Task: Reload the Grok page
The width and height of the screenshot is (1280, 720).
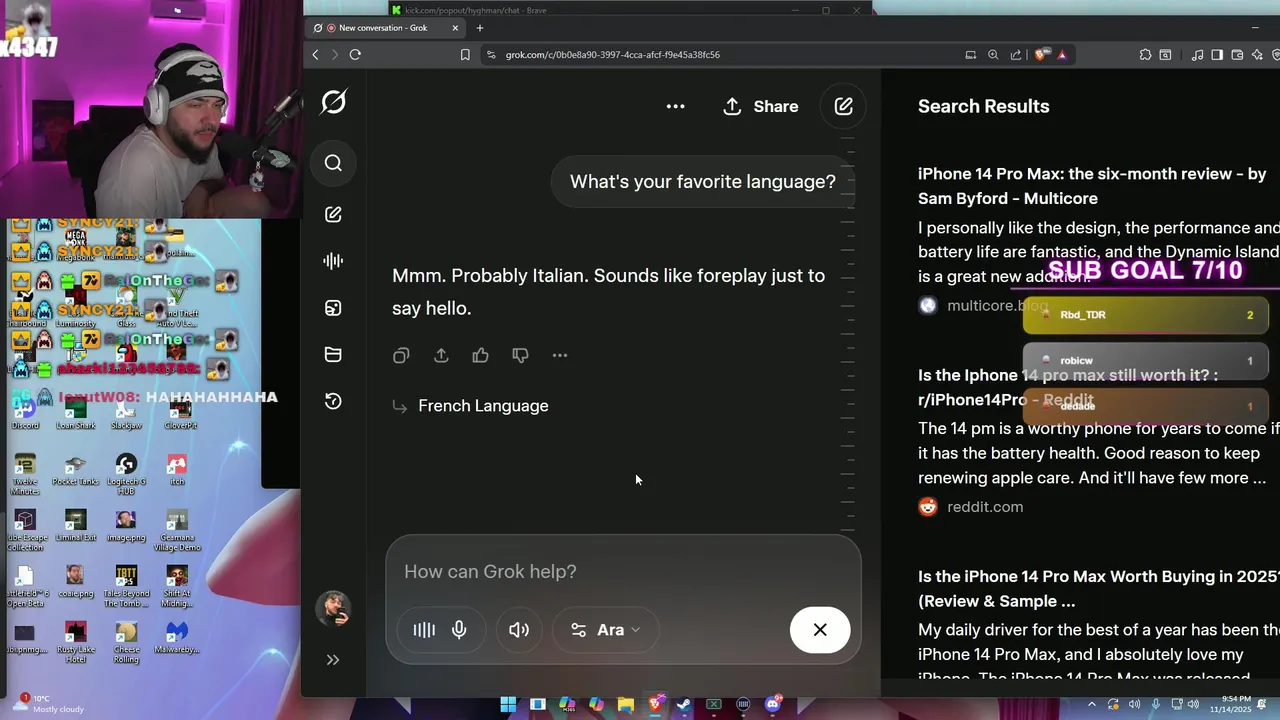Action: click(x=355, y=55)
